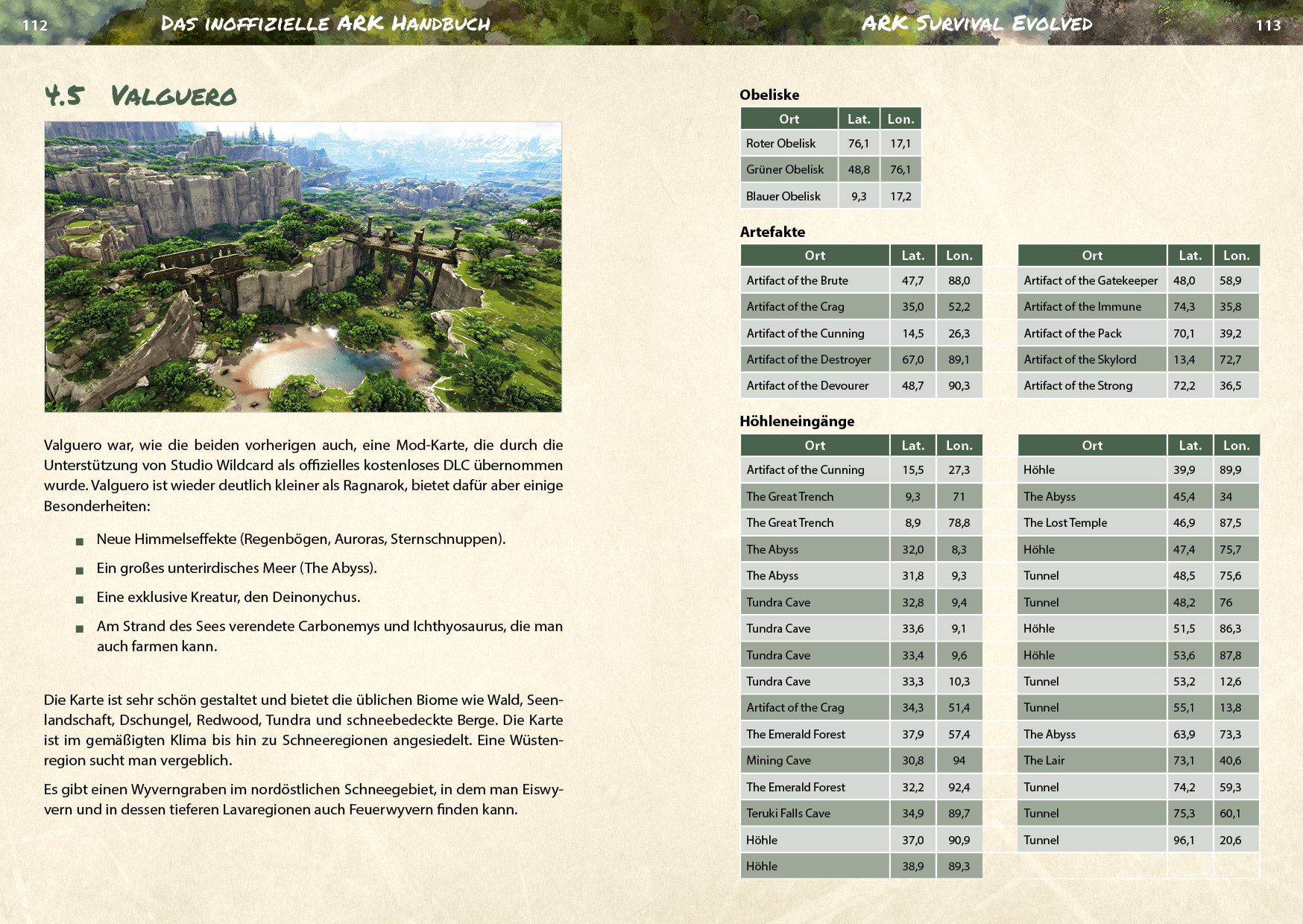1303x924 pixels.
Task: Click the Blauer Obelisk entry
Action: (x=830, y=196)
